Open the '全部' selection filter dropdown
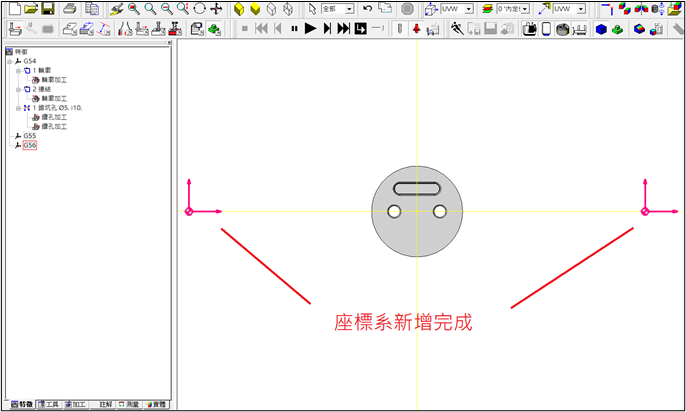 [x=348, y=8]
